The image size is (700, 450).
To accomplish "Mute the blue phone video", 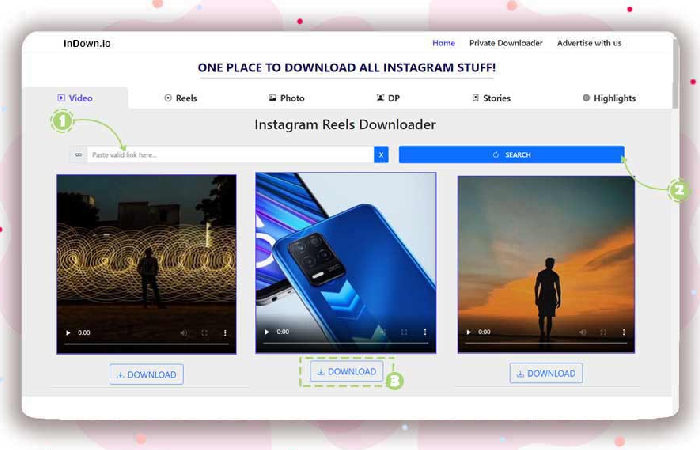I will (x=383, y=332).
